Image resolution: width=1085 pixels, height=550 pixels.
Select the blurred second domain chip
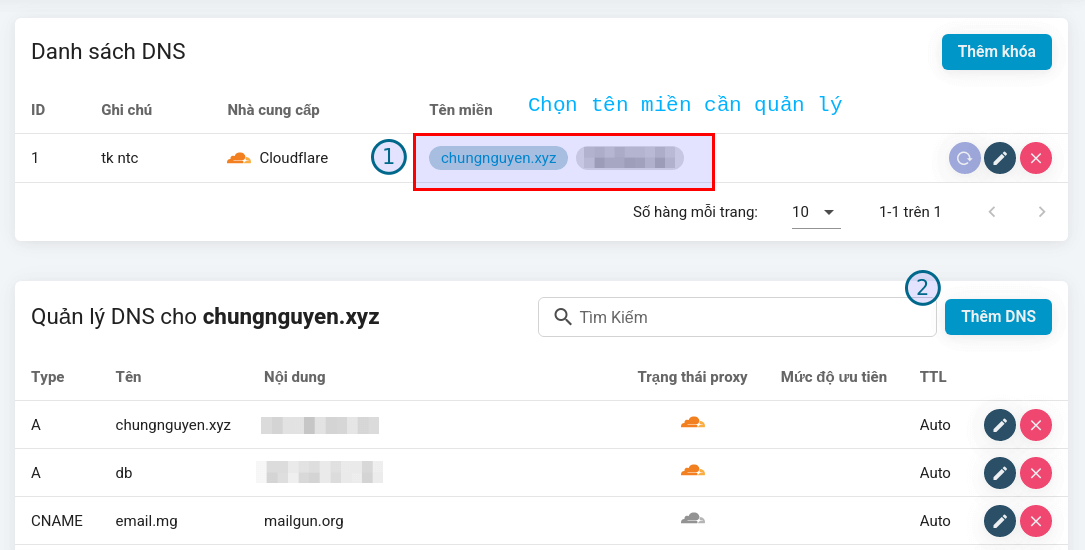(x=629, y=158)
